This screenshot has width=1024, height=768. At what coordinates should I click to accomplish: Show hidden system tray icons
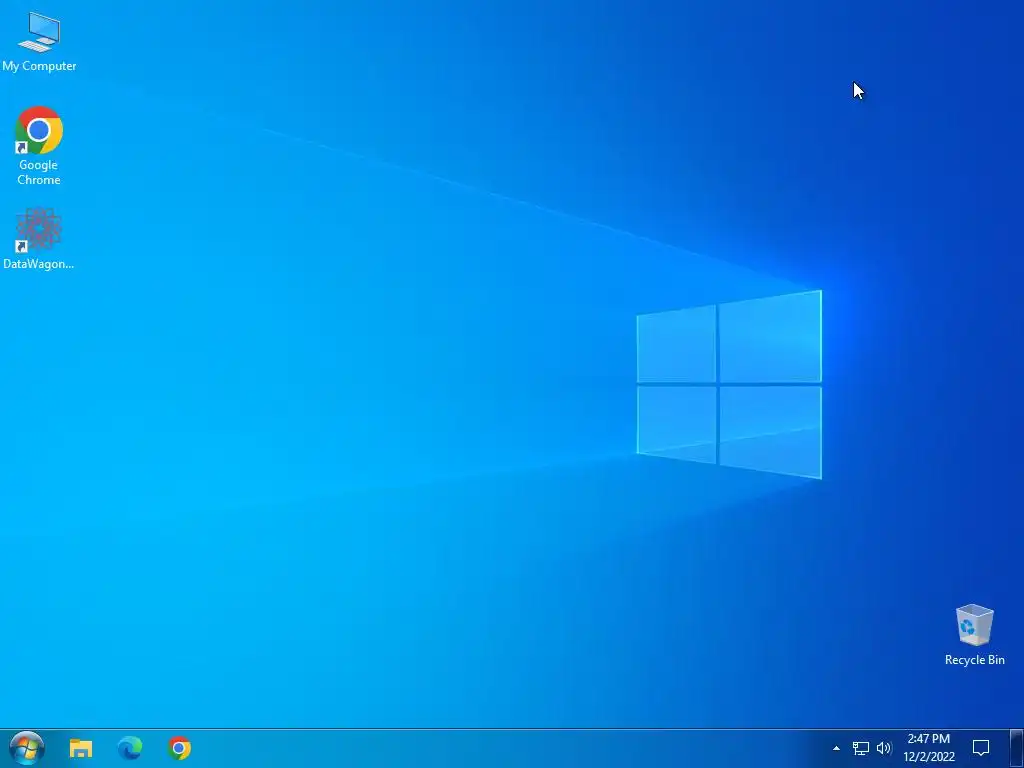[837, 748]
